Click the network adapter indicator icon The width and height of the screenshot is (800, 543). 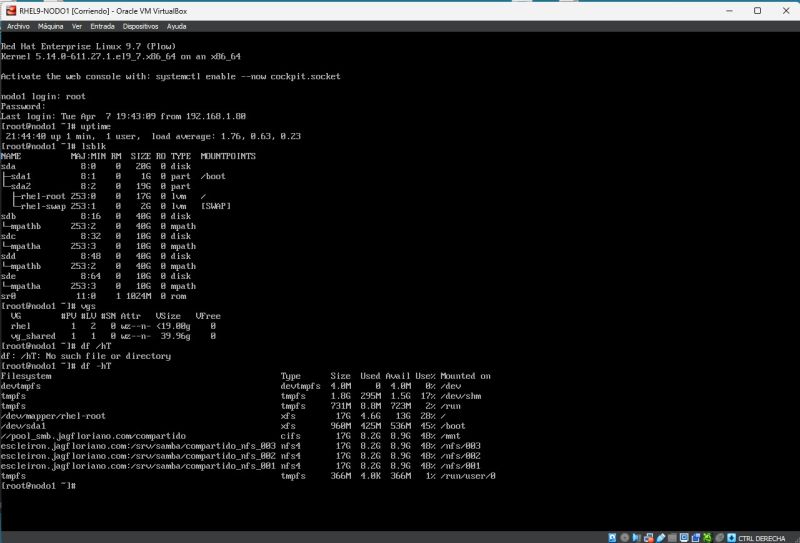click(649, 537)
